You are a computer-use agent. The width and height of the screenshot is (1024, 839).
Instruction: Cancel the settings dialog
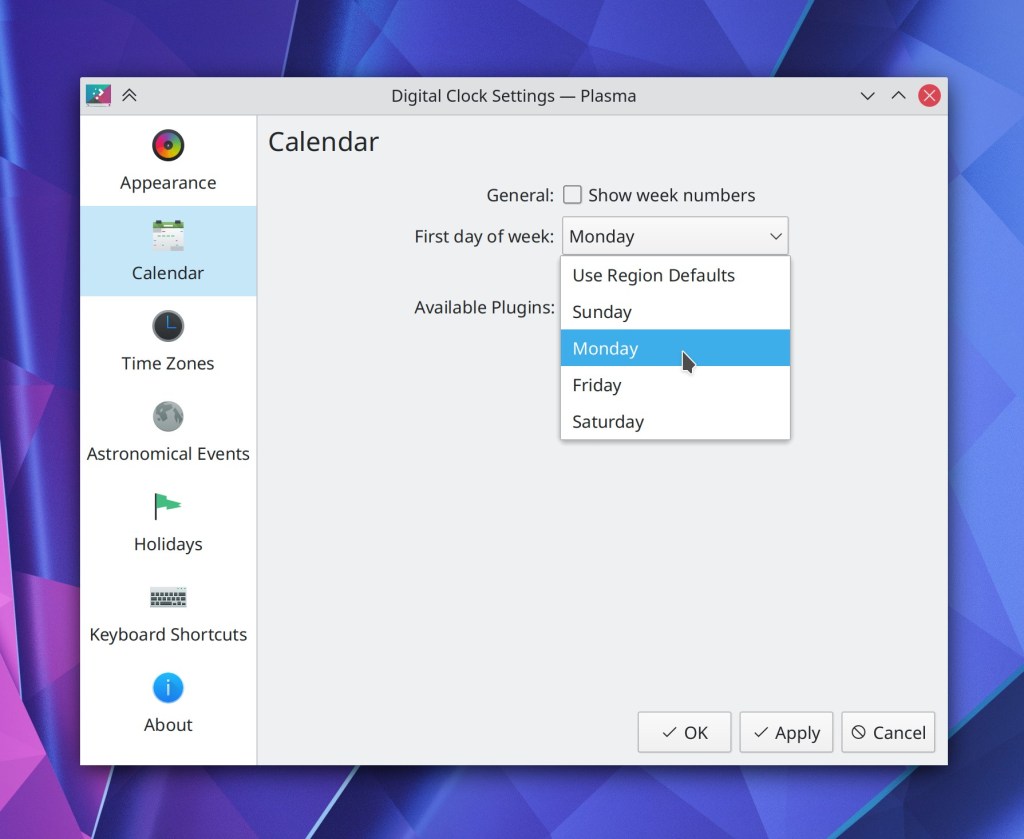pyautogui.click(x=888, y=733)
